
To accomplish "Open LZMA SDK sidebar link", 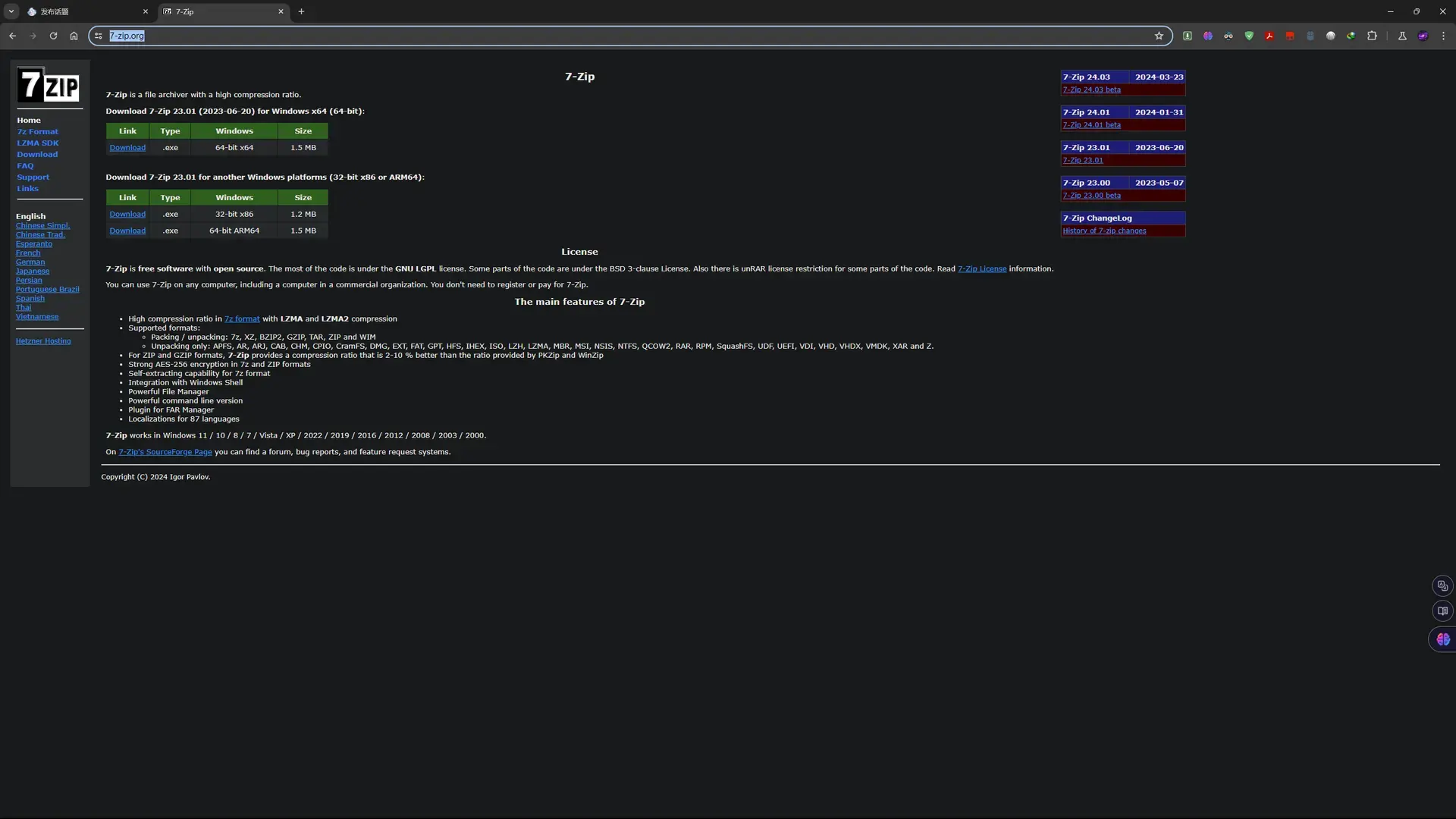I will tap(37, 143).
